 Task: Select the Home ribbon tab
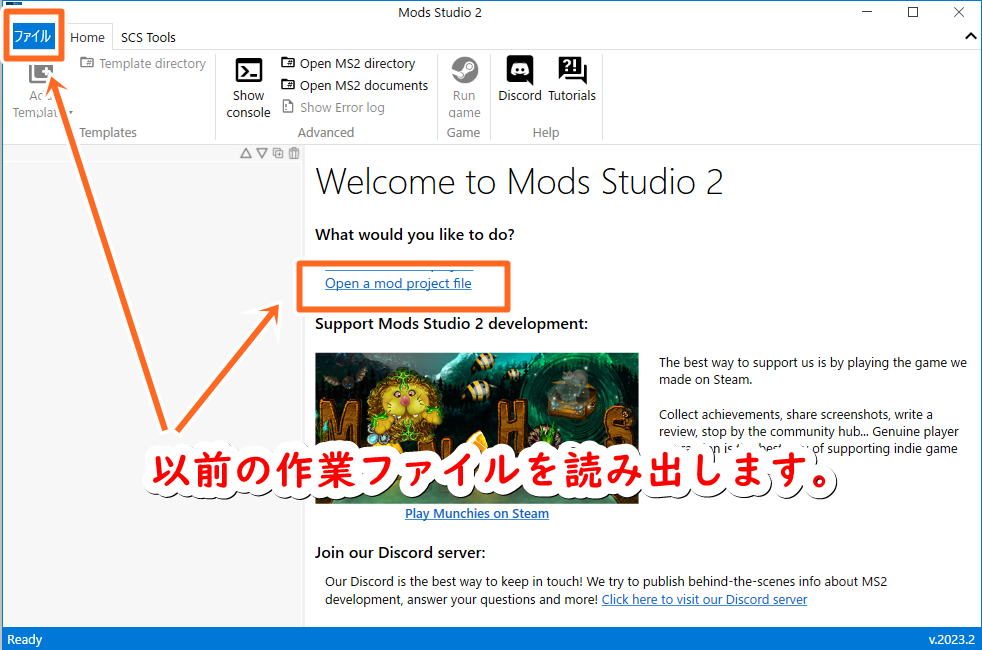(88, 36)
